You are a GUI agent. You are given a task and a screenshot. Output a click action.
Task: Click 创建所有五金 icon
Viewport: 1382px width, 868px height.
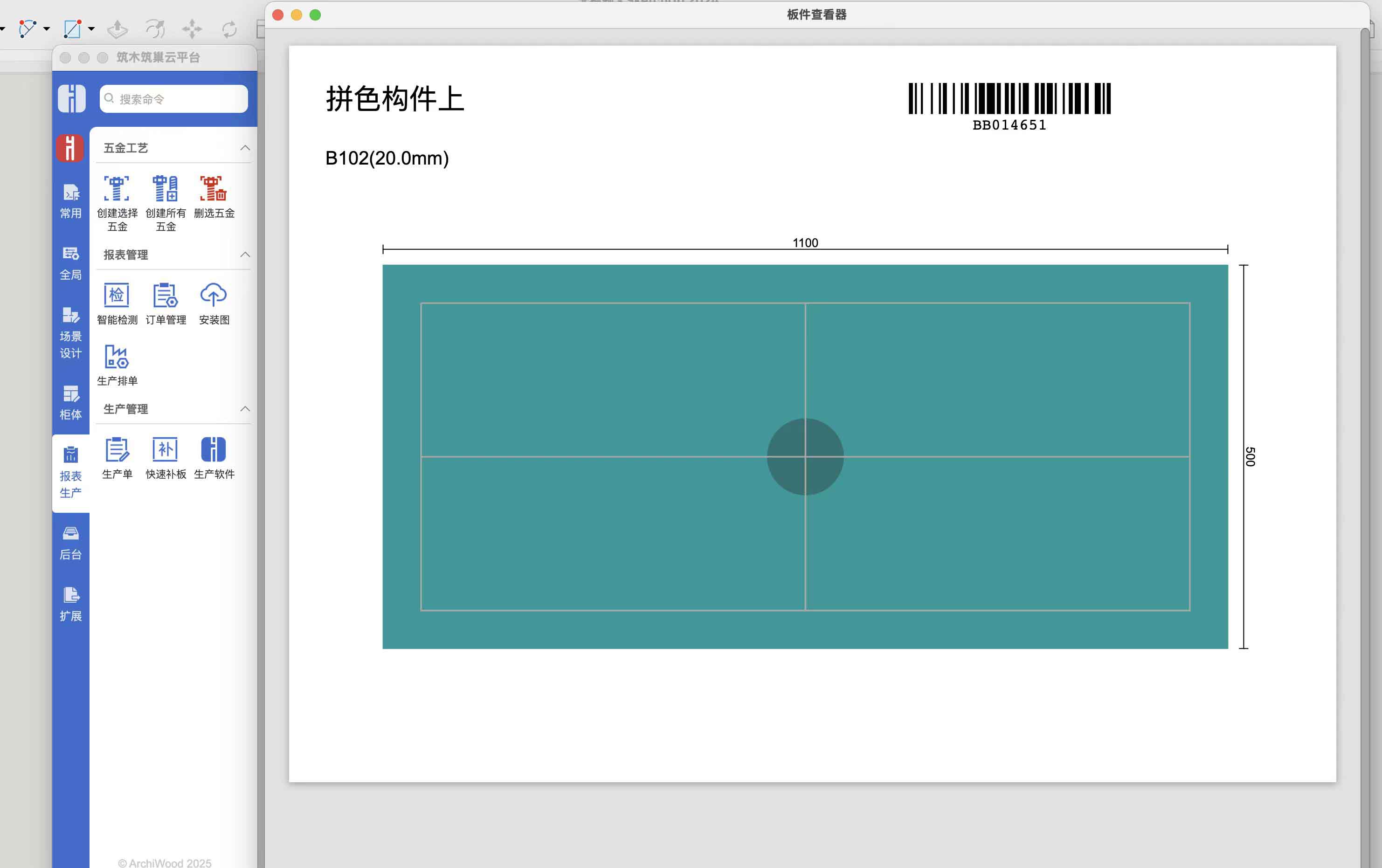click(165, 189)
